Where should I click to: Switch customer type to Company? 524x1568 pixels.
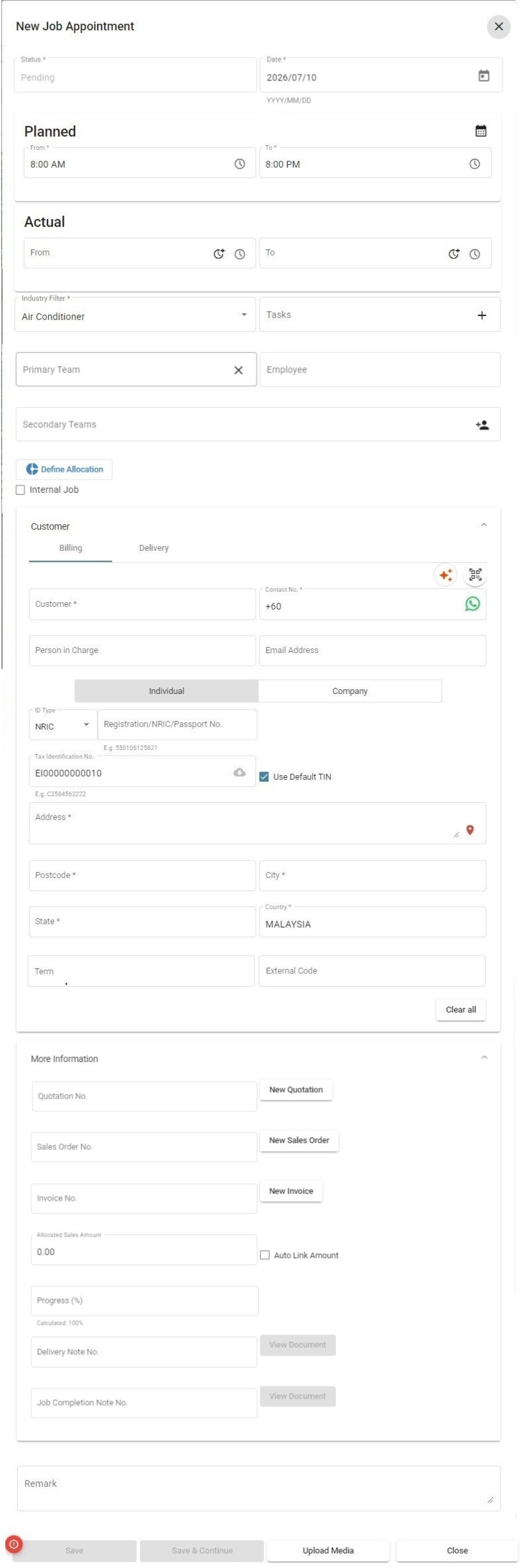pyautogui.click(x=350, y=691)
